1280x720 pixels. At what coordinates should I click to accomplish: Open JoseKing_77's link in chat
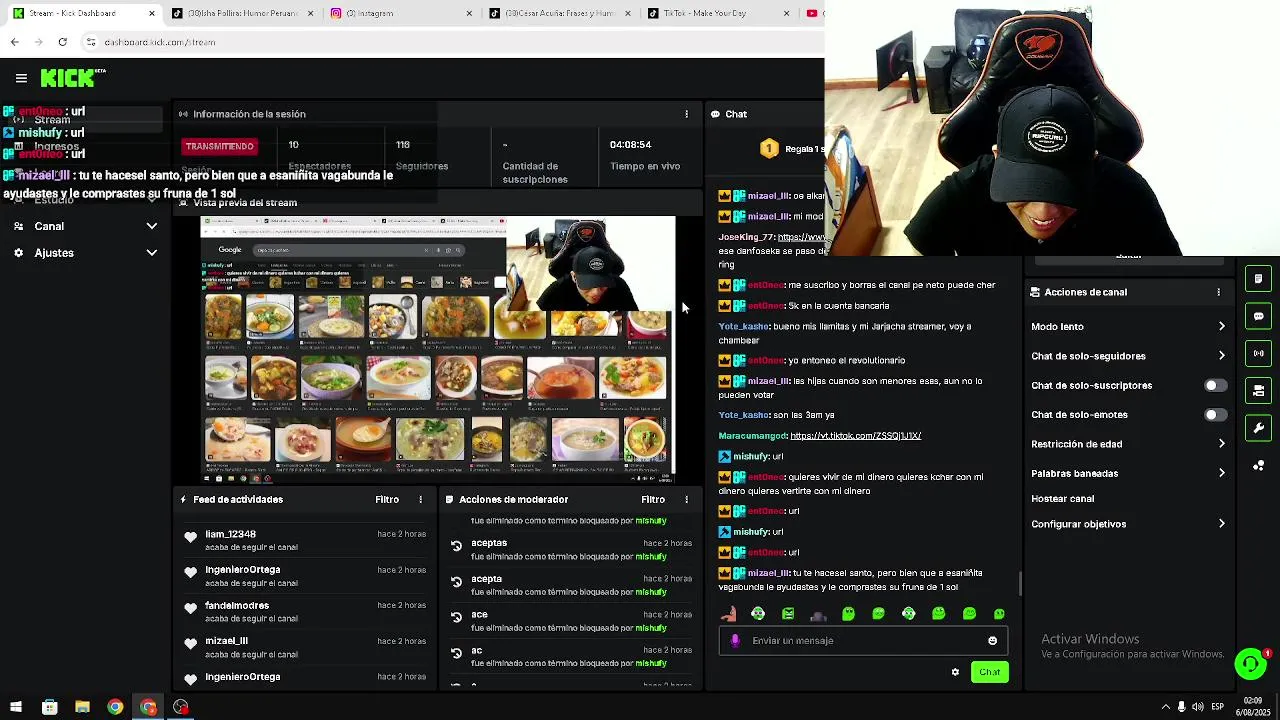802,237
